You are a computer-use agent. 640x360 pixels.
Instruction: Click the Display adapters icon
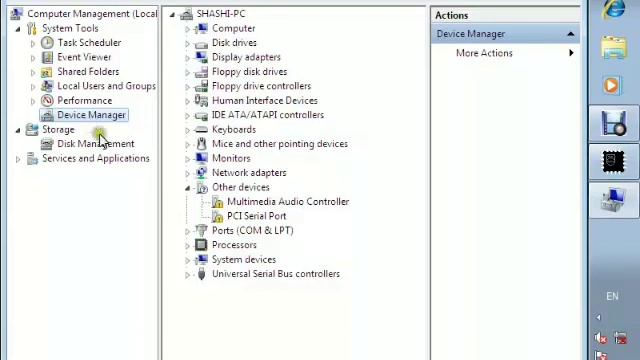tap(201, 57)
